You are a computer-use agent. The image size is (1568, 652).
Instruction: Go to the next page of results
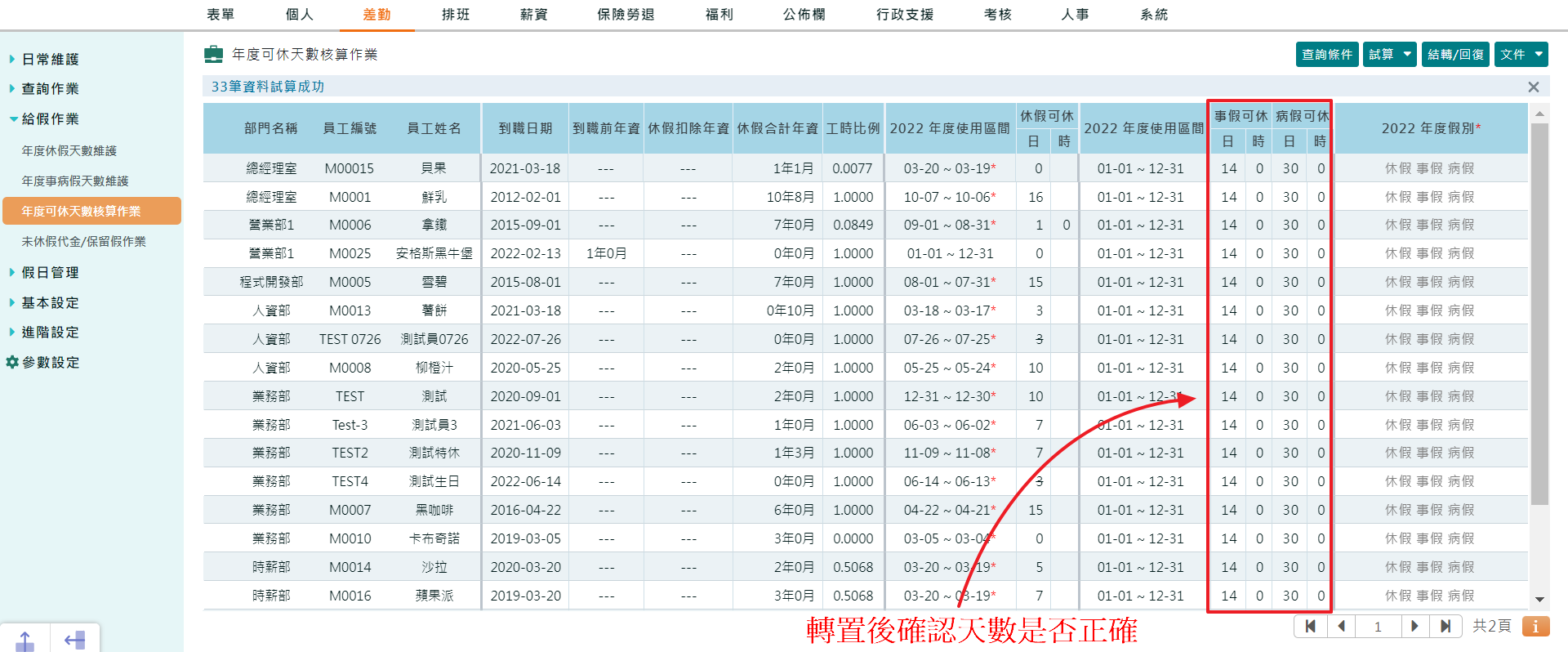pyautogui.click(x=1414, y=627)
